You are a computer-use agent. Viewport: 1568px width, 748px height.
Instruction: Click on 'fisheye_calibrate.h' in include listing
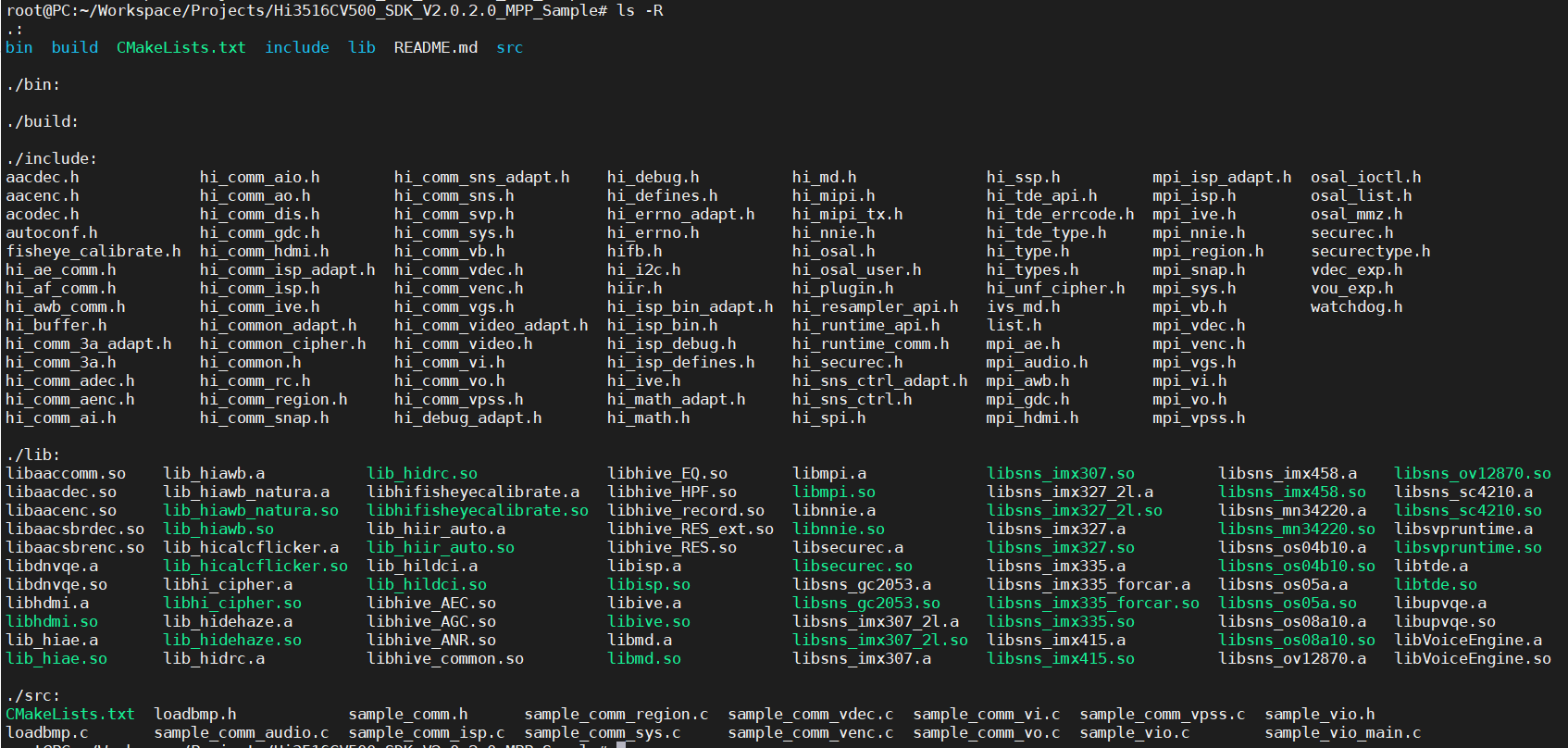click(93, 251)
